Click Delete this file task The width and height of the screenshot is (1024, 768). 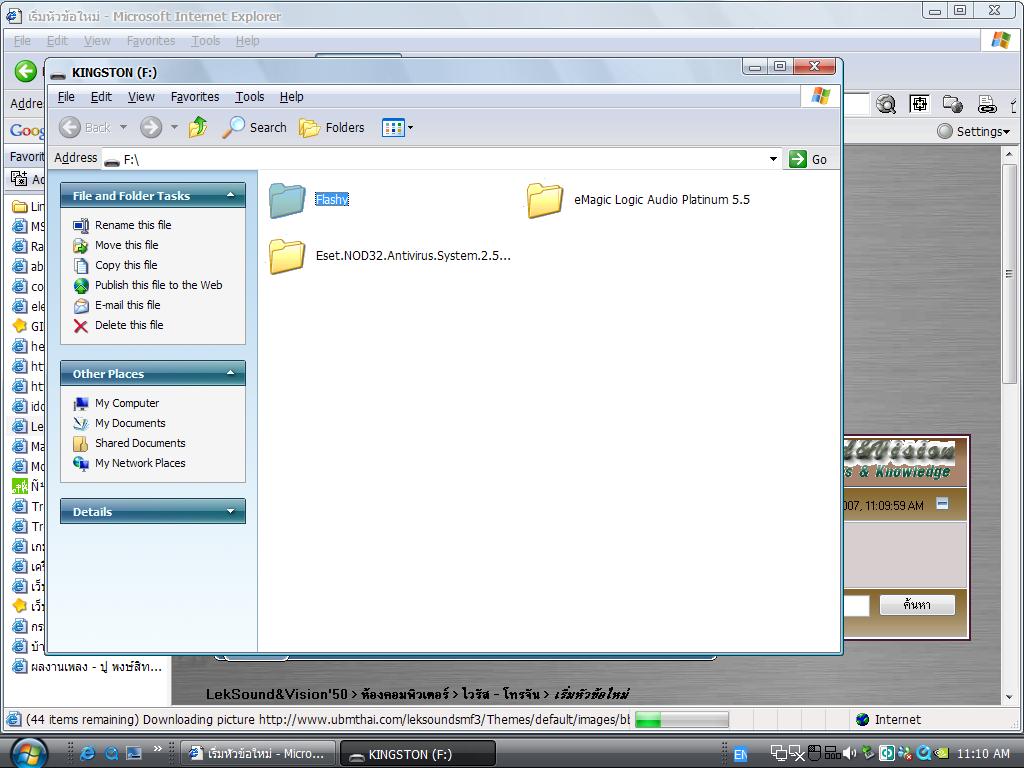point(119,325)
